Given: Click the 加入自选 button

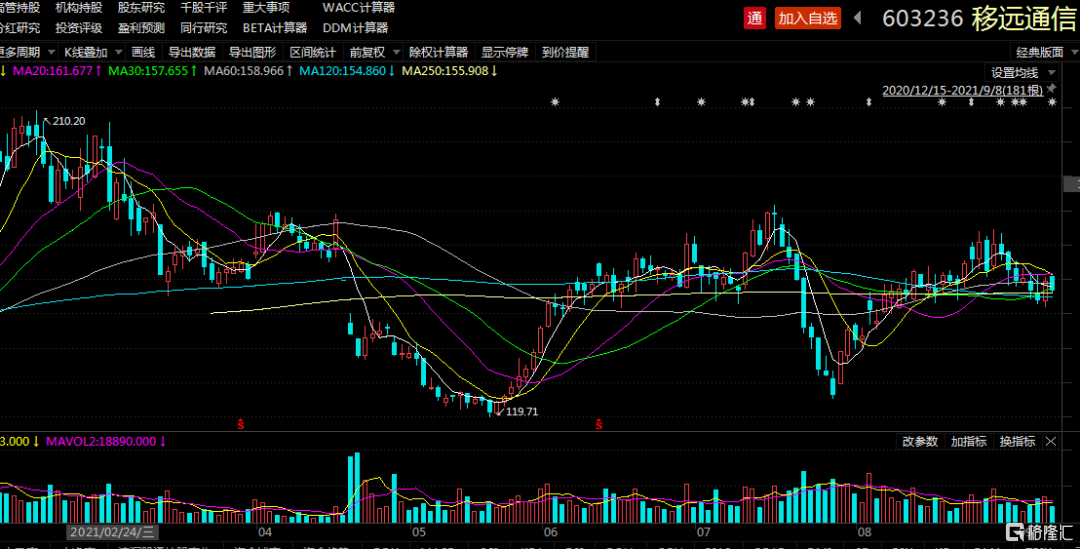Looking at the screenshot, I should pyautogui.click(x=808, y=19).
